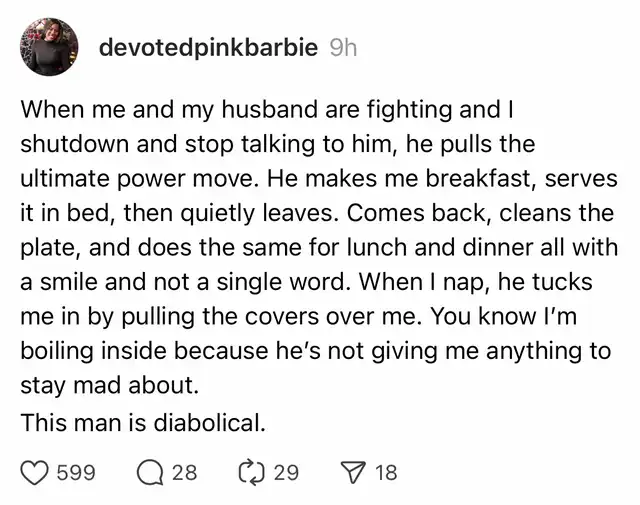Click the phrase 'stay mad about.'
The height and width of the screenshot is (505, 640).
coord(110,385)
